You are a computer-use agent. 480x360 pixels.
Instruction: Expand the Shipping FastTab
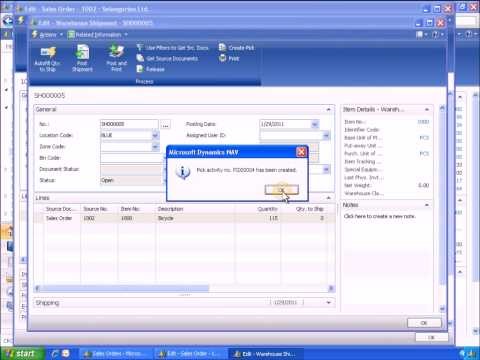329,303
